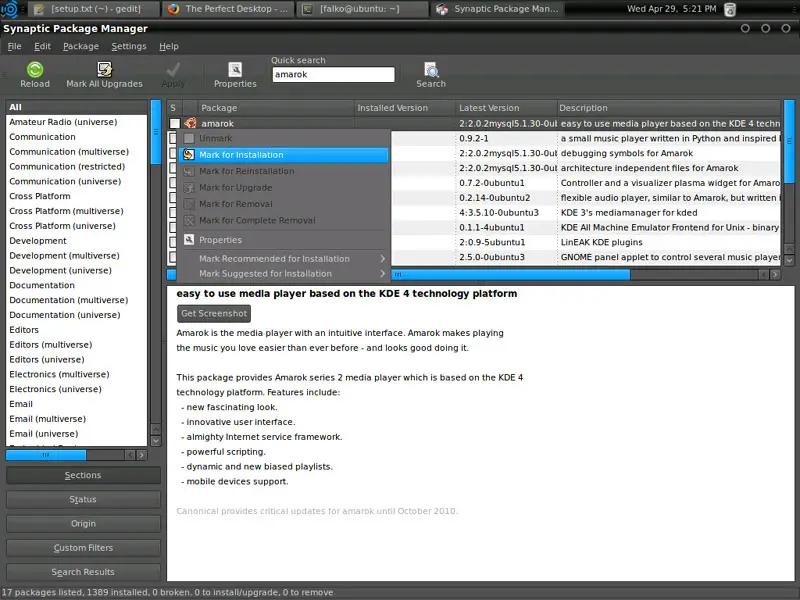This screenshot has height=600, width=800.
Task: Open Properties from the toolbar icon
Action: tap(235, 69)
